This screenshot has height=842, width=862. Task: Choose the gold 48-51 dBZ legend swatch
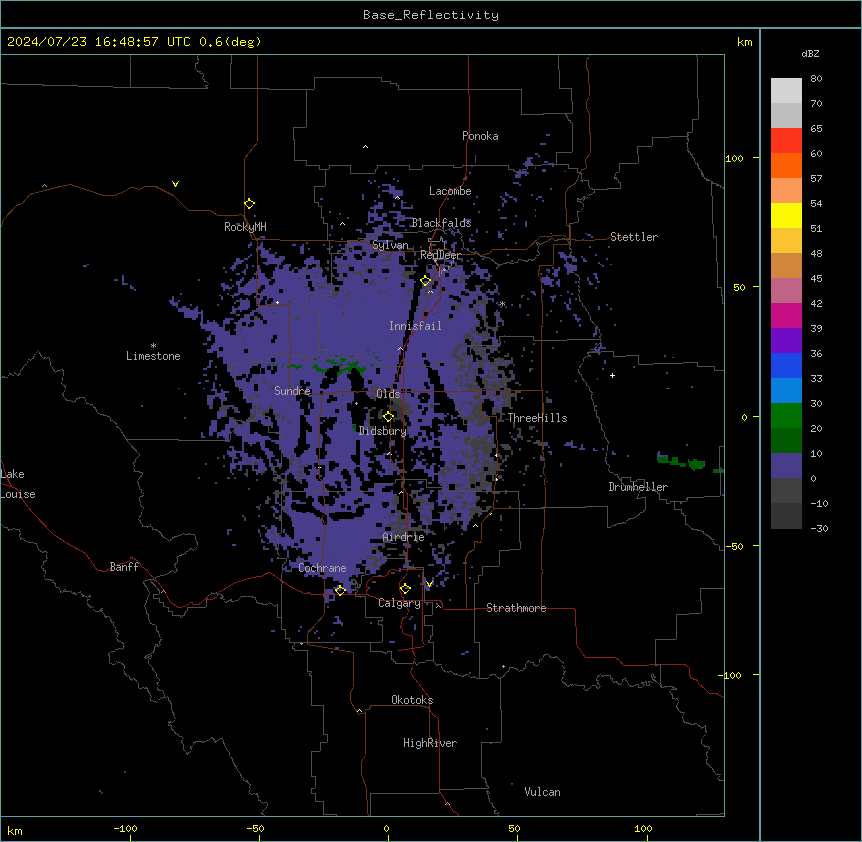coord(786,241)
